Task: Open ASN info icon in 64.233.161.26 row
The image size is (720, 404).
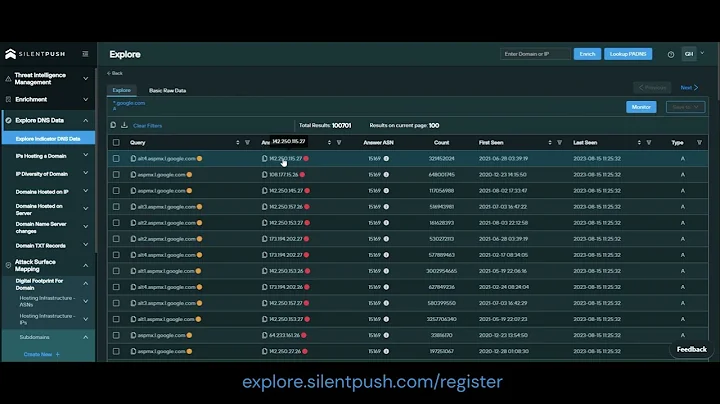Action: point(386,335)
